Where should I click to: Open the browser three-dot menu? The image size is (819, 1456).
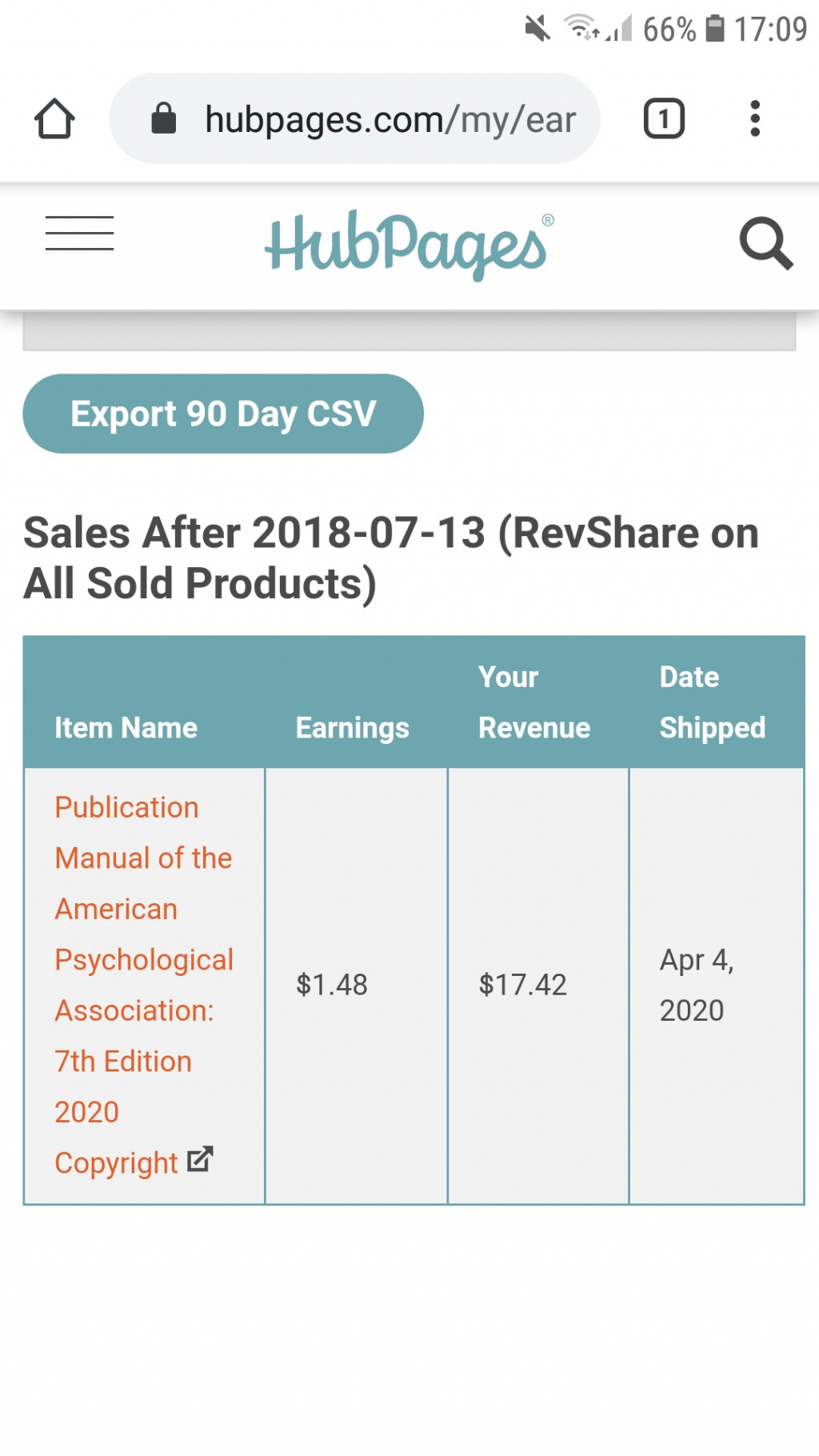point(754,118)
